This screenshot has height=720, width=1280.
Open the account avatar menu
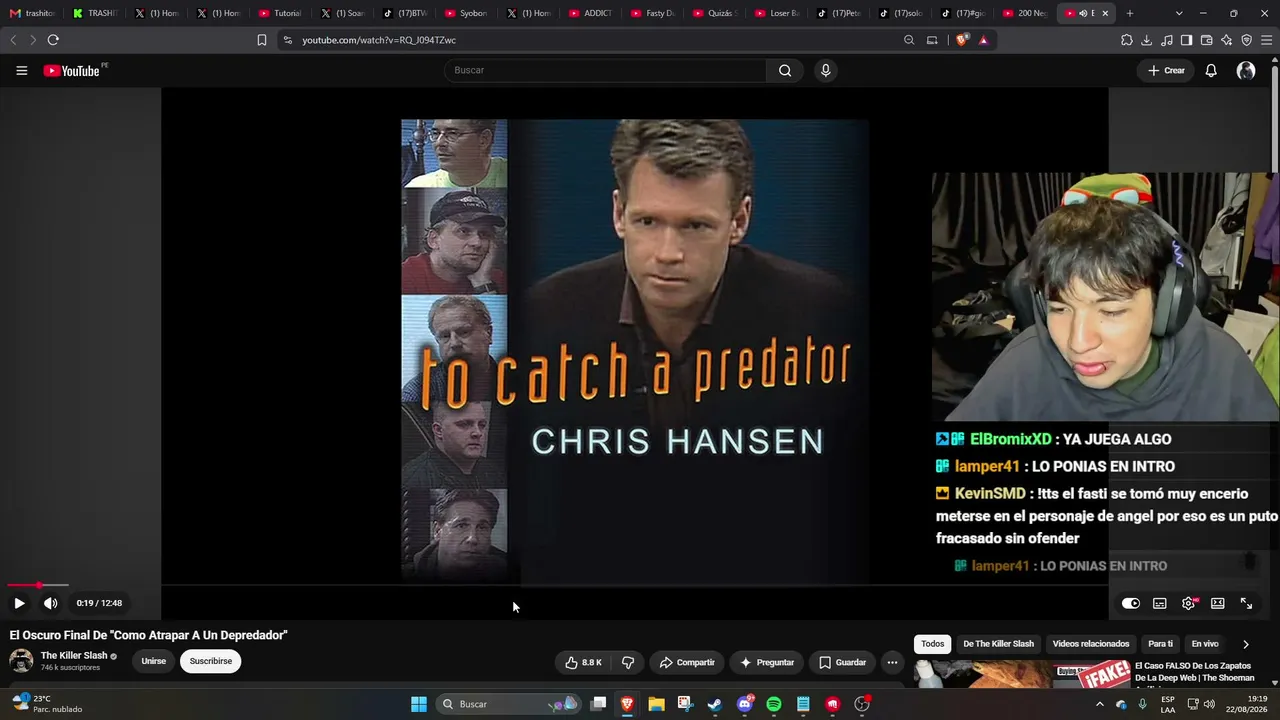[x=1246, y=71]
